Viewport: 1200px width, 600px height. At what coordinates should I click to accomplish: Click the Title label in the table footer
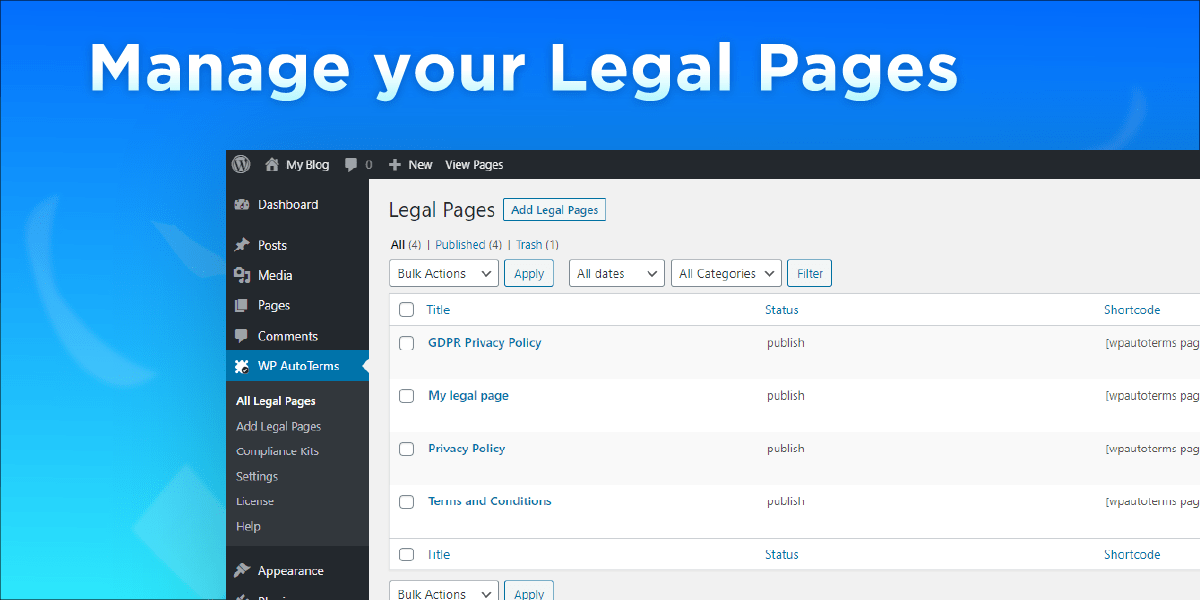pos(438,554)
